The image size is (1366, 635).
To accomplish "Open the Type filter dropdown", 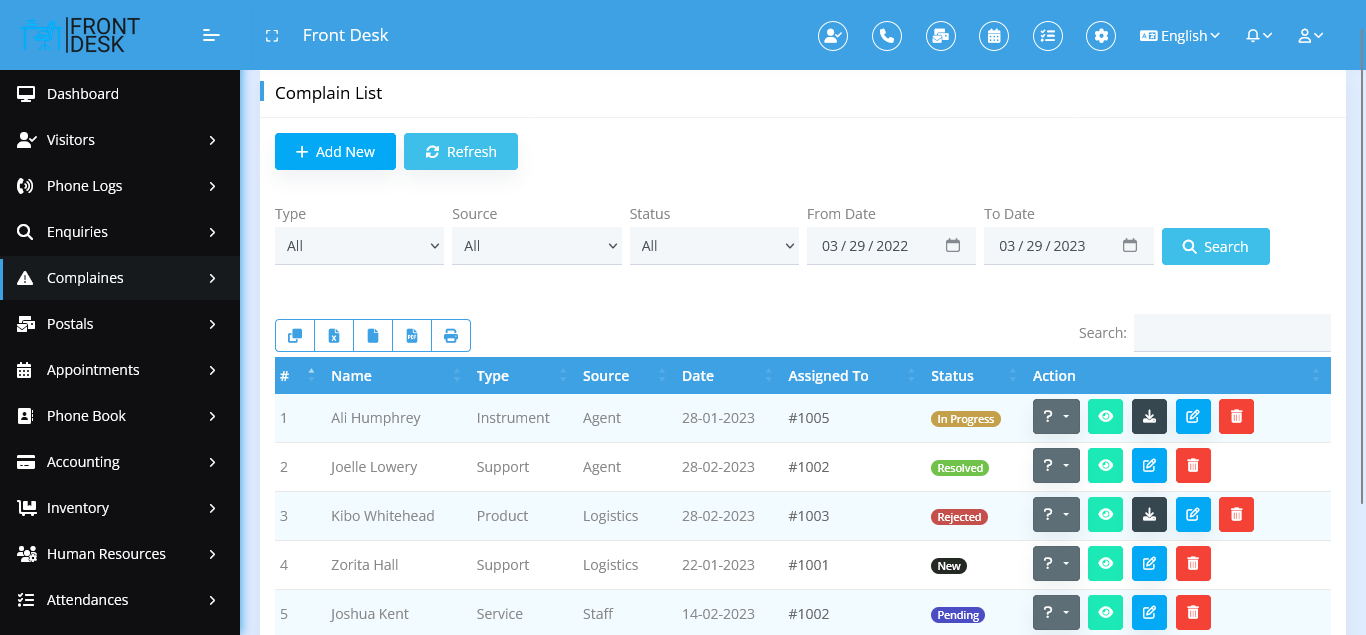I will coord(359,246).
